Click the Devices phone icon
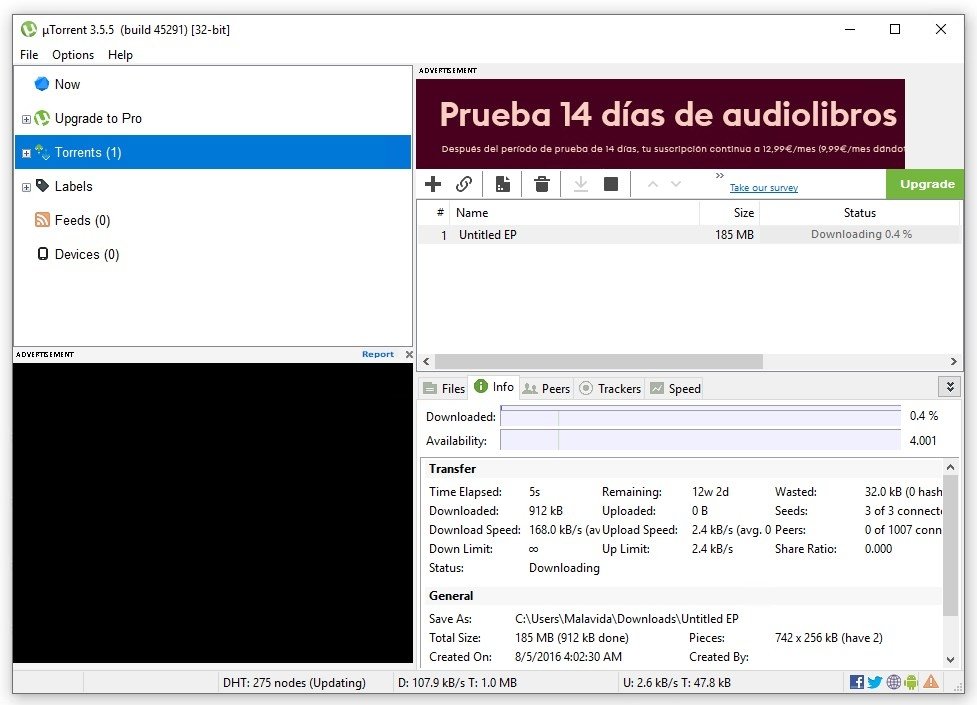 coord(42,254)
